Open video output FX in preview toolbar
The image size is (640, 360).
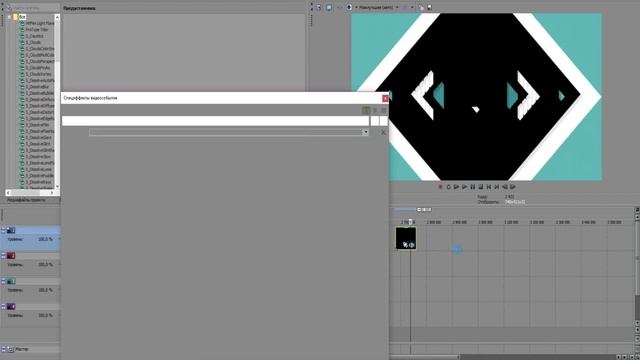pos(339,7)
